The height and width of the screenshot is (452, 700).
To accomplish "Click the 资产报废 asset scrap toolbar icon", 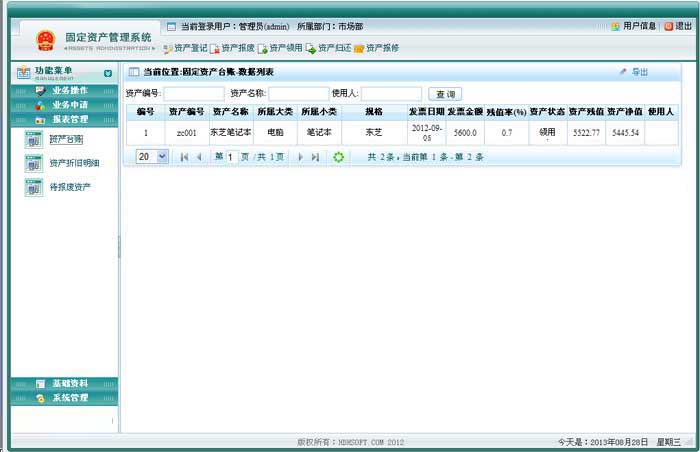I will 232,47.
